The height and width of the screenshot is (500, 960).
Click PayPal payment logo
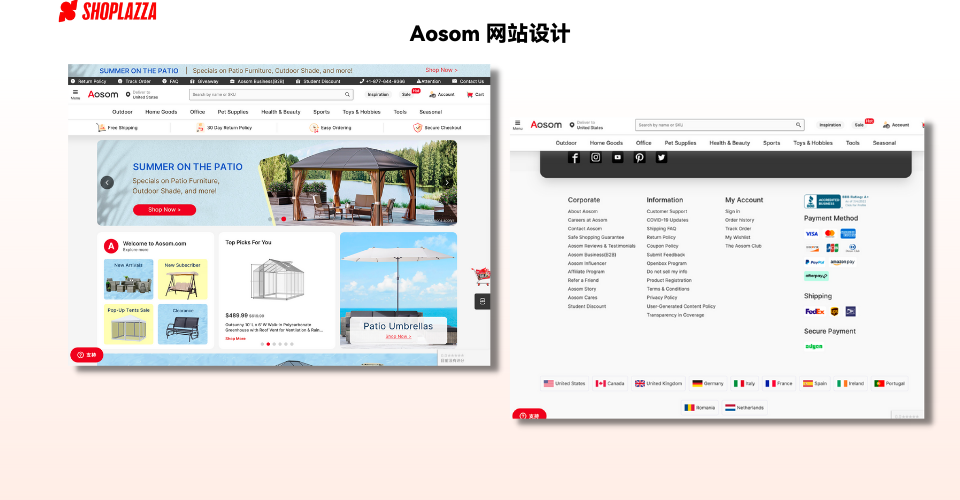(815, 262)
